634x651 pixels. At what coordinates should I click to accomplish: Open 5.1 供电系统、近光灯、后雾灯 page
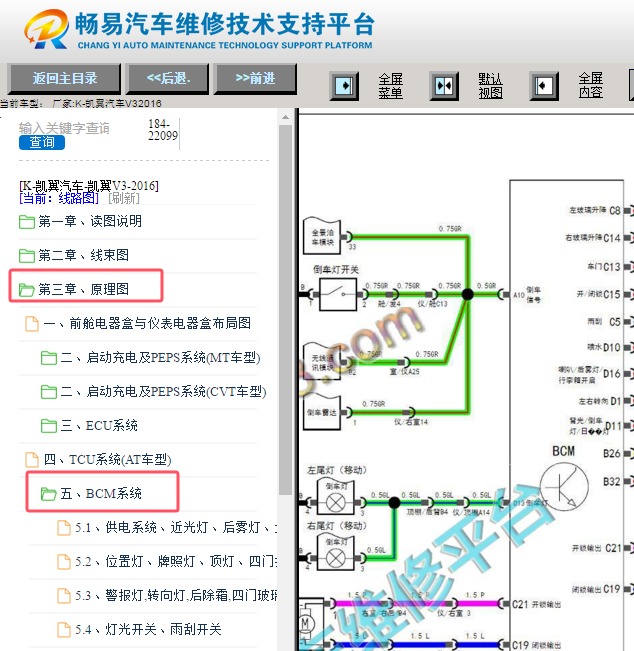click(176, 528)
